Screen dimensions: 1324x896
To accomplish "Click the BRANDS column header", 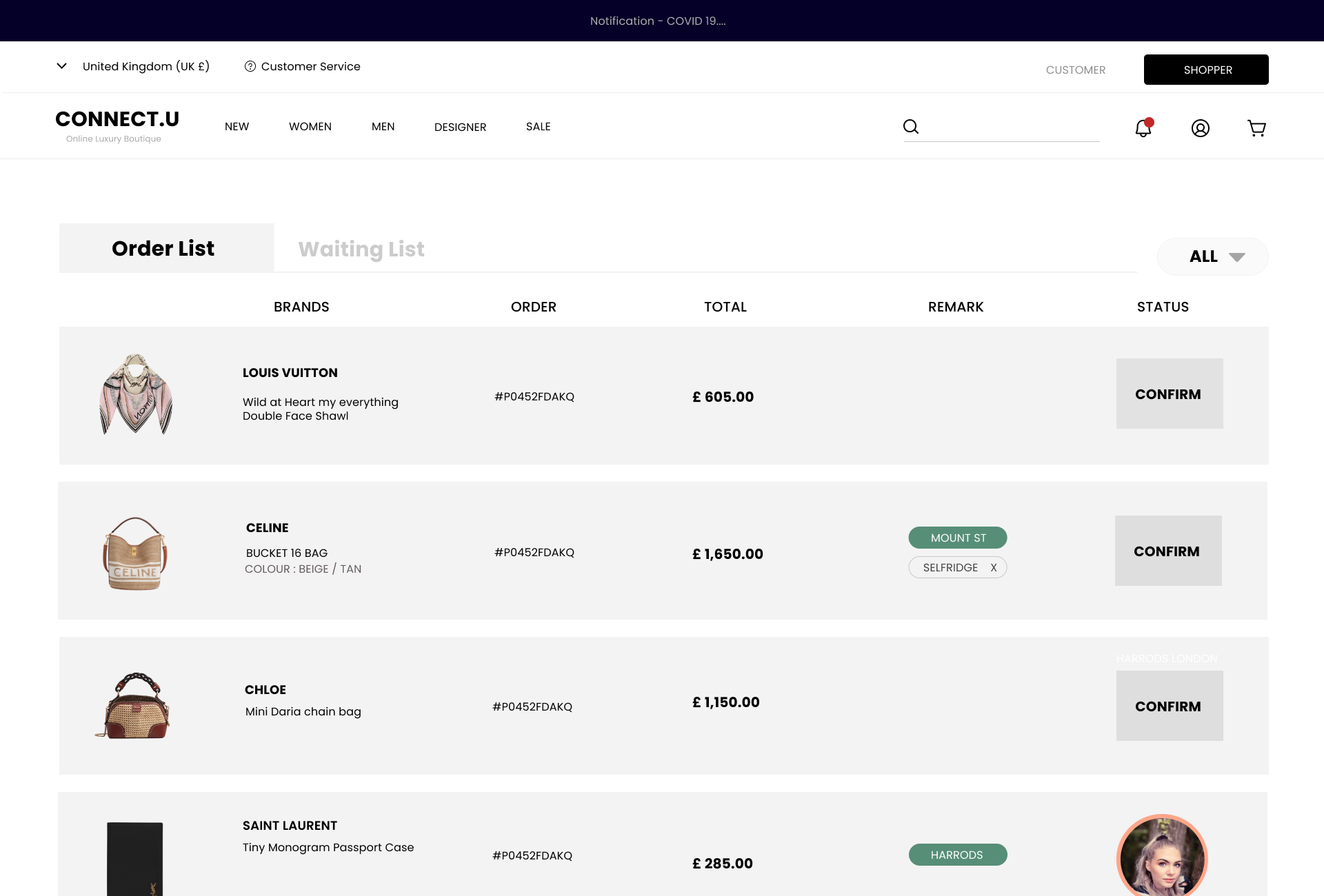I will [301, 307].
